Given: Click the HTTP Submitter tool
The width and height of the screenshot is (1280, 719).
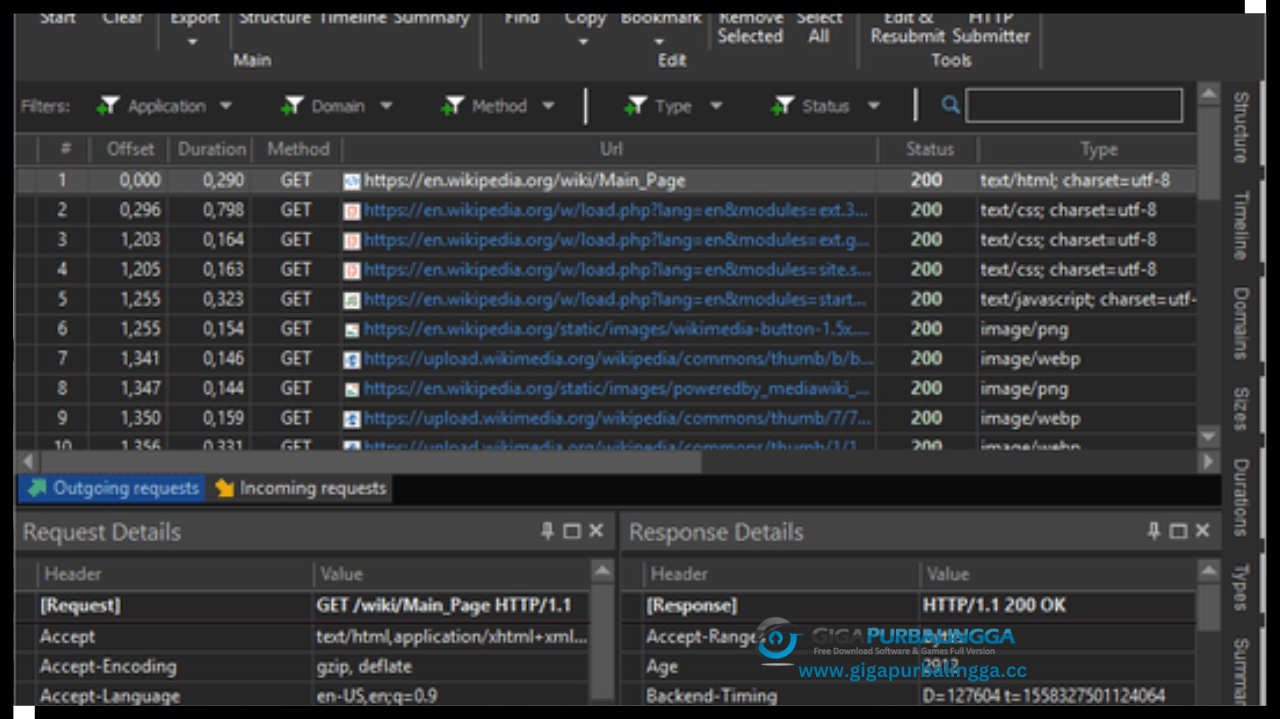Looking at the screenshot, I should [991, 26].
